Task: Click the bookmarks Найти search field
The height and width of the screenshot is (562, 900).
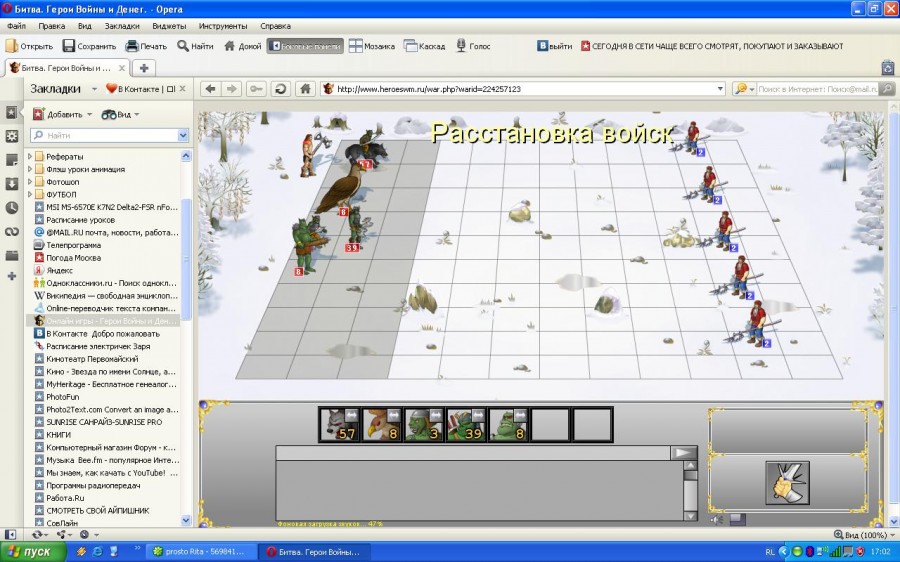Action: [x=104, y=135]
